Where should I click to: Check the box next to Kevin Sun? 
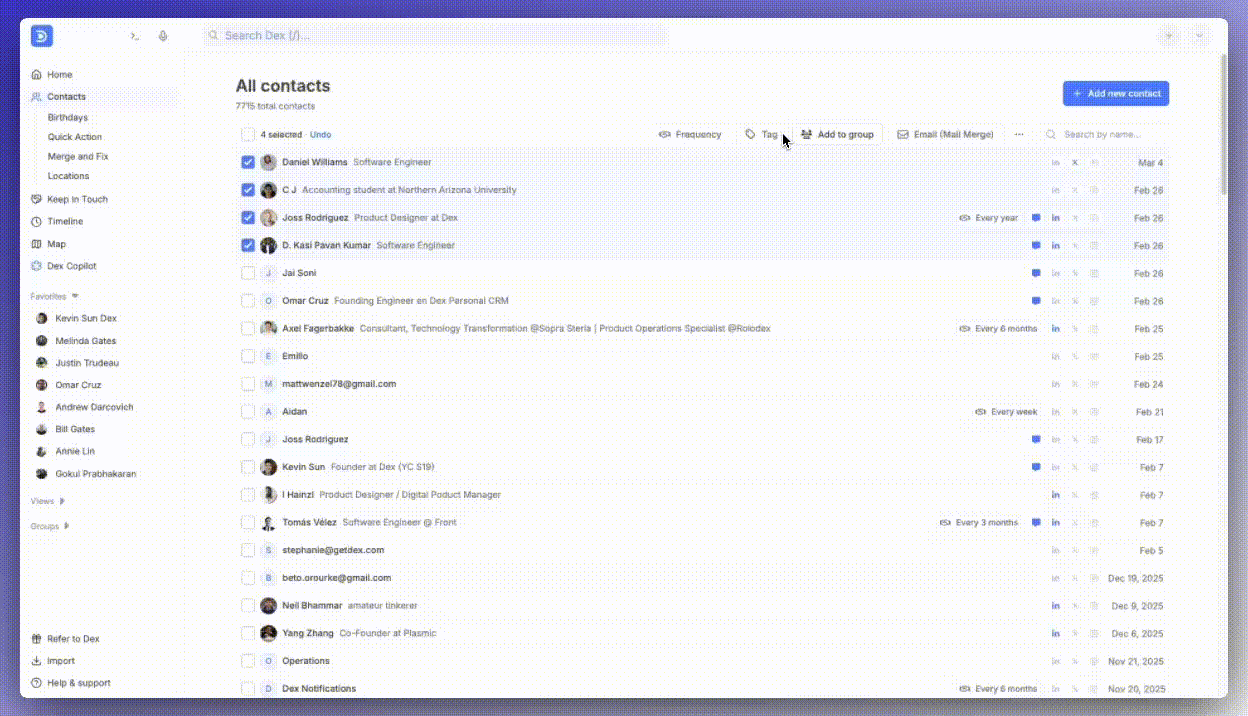[x=247, y=466]
